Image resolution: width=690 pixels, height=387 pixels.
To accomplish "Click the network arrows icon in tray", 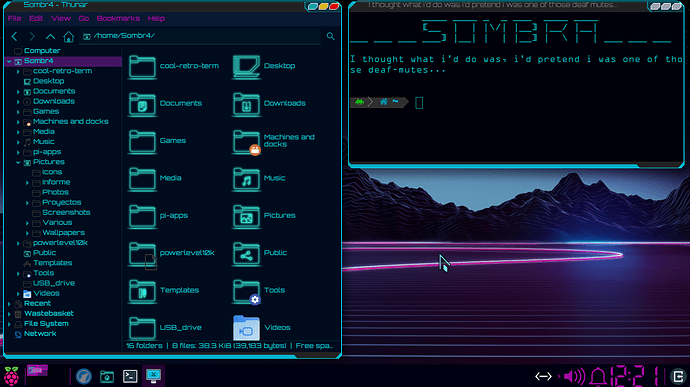I will pyautogui.click(x=543, y=376).
